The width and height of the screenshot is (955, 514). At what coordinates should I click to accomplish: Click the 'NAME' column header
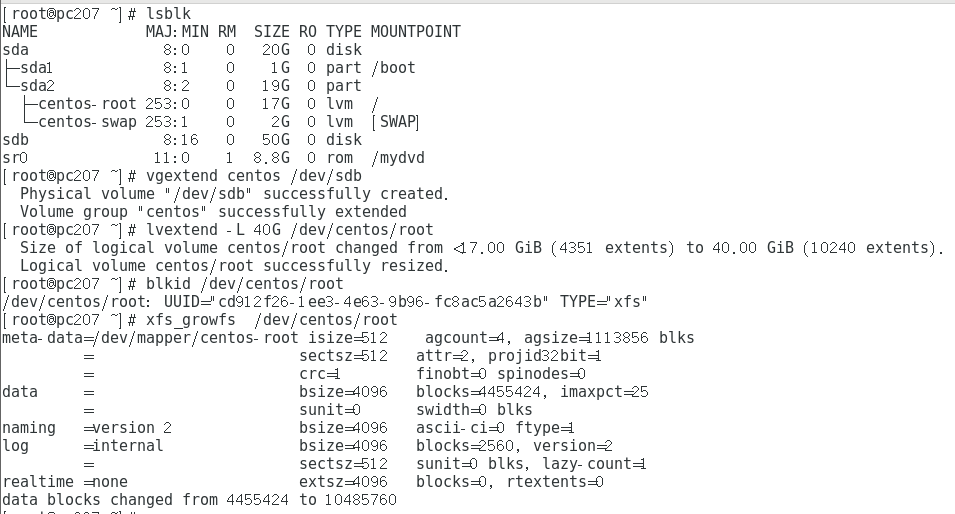(19, 32)
